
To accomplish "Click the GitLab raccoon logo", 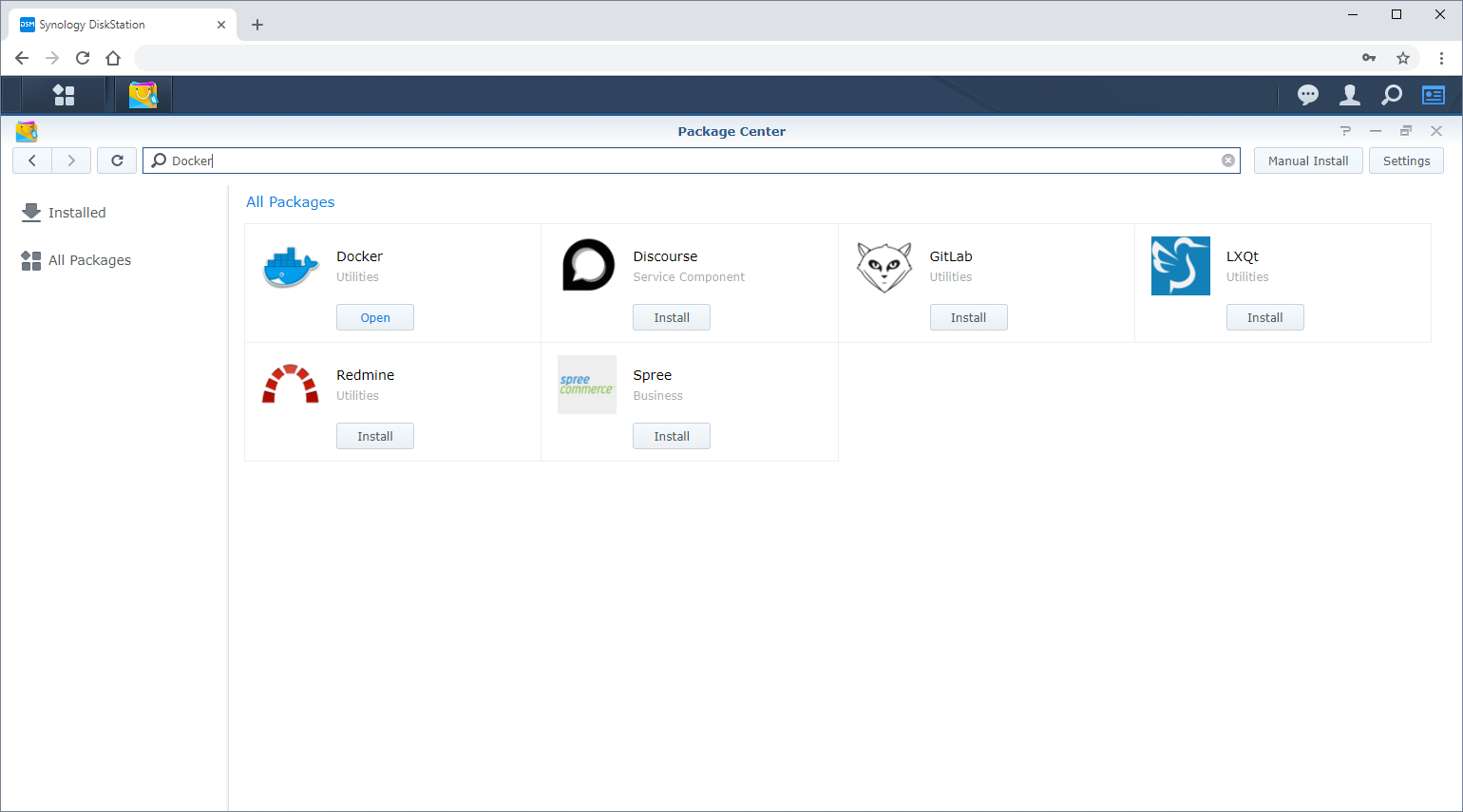I will (x=884, y=267).
